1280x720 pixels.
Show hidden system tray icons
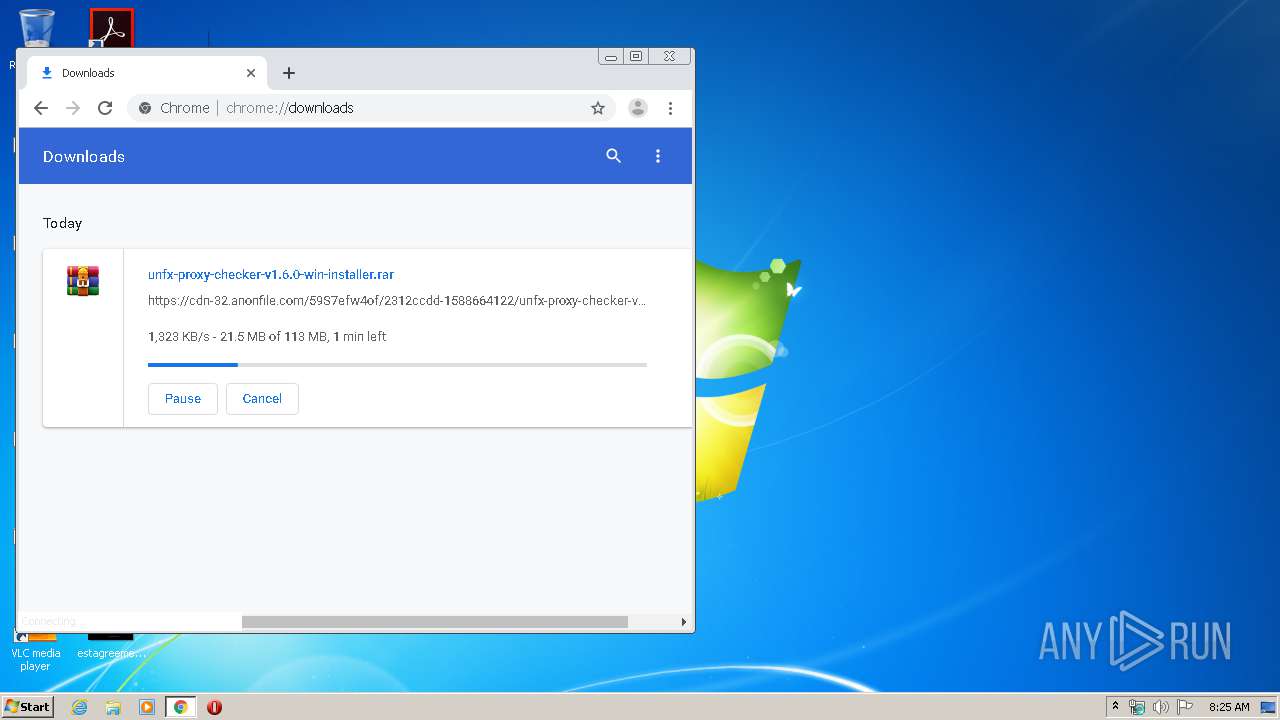coord(1116,707)
